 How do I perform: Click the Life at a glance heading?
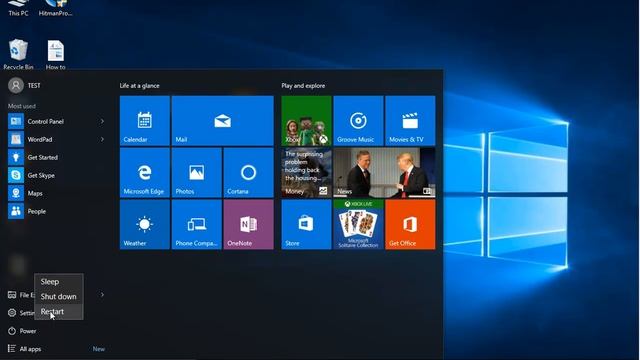[140, 86]
